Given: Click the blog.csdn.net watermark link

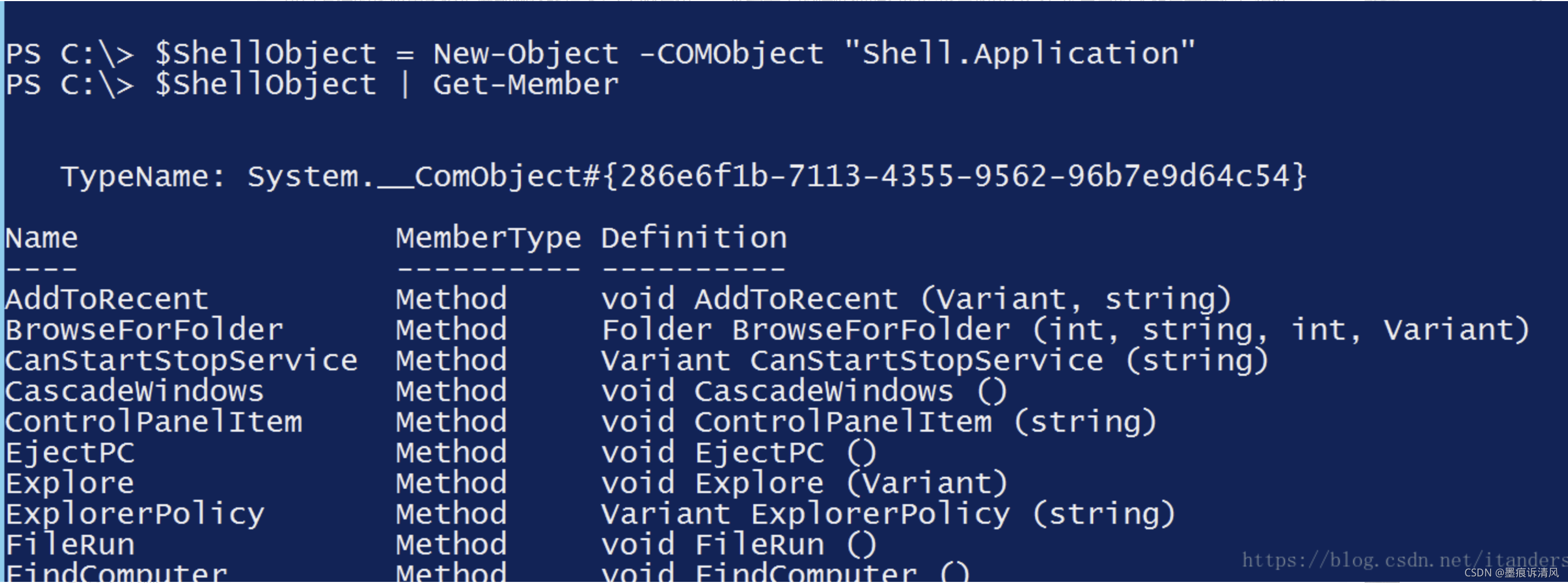Looking at the screenshot, I should (x=1403, y=559).
